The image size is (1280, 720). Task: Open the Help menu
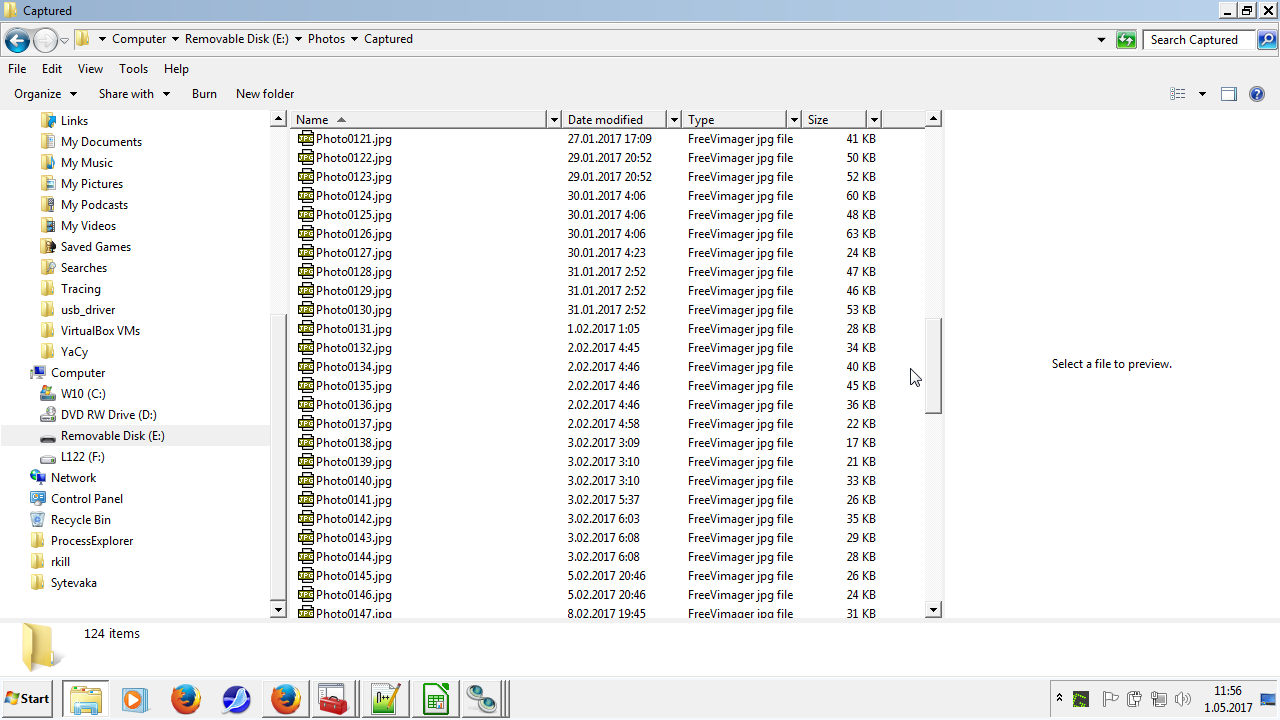point(176,69)
